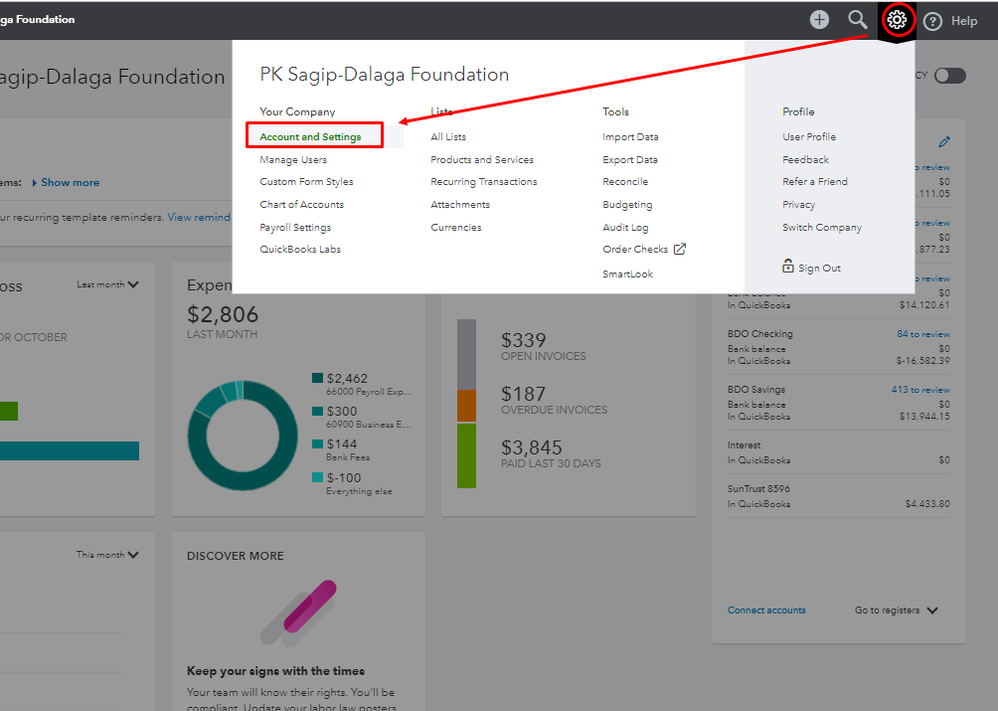
Task: Open Chart of Accounts from menu
Action: [301, 205]
